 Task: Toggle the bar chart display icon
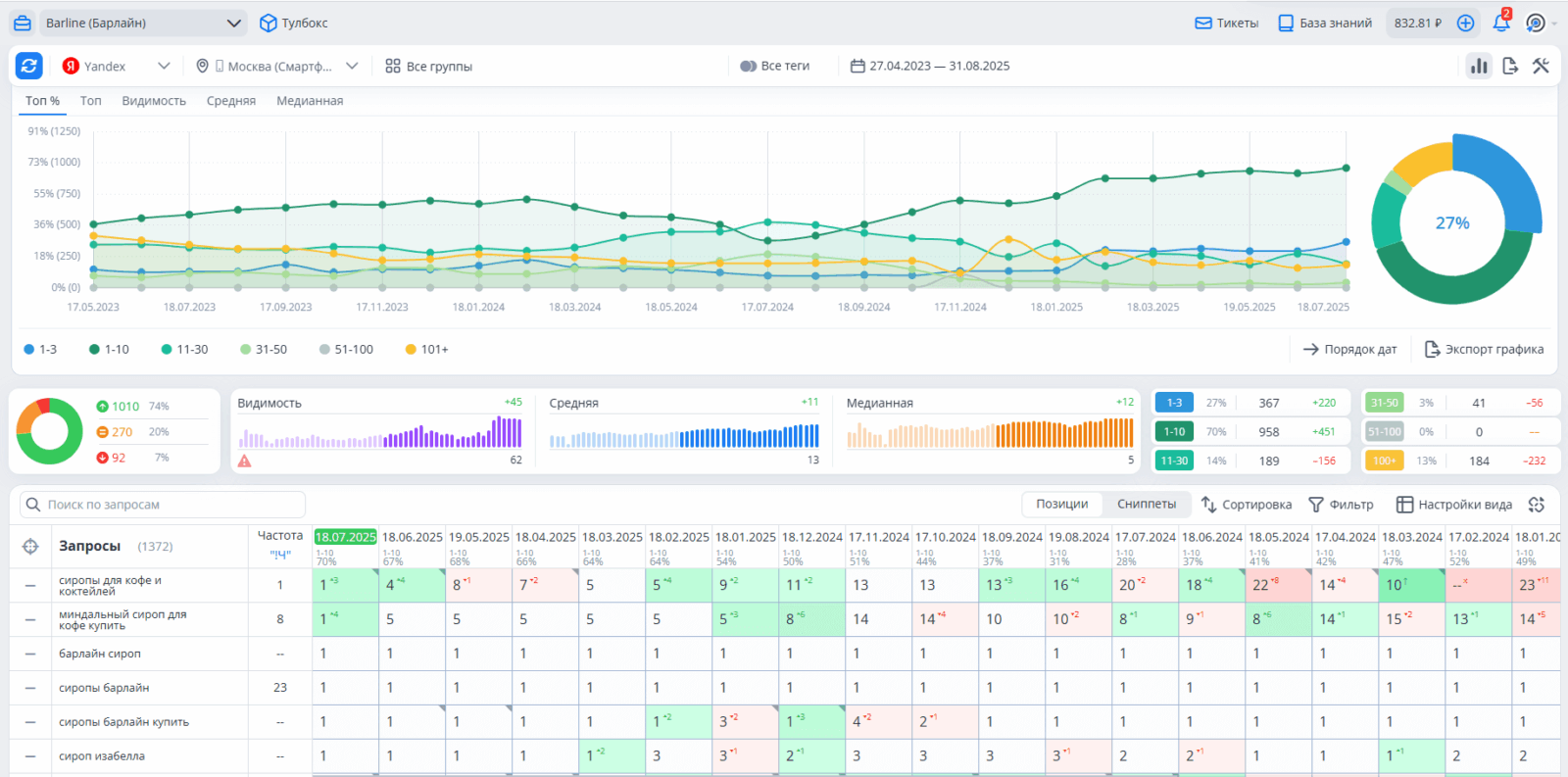coord(1479,66)
